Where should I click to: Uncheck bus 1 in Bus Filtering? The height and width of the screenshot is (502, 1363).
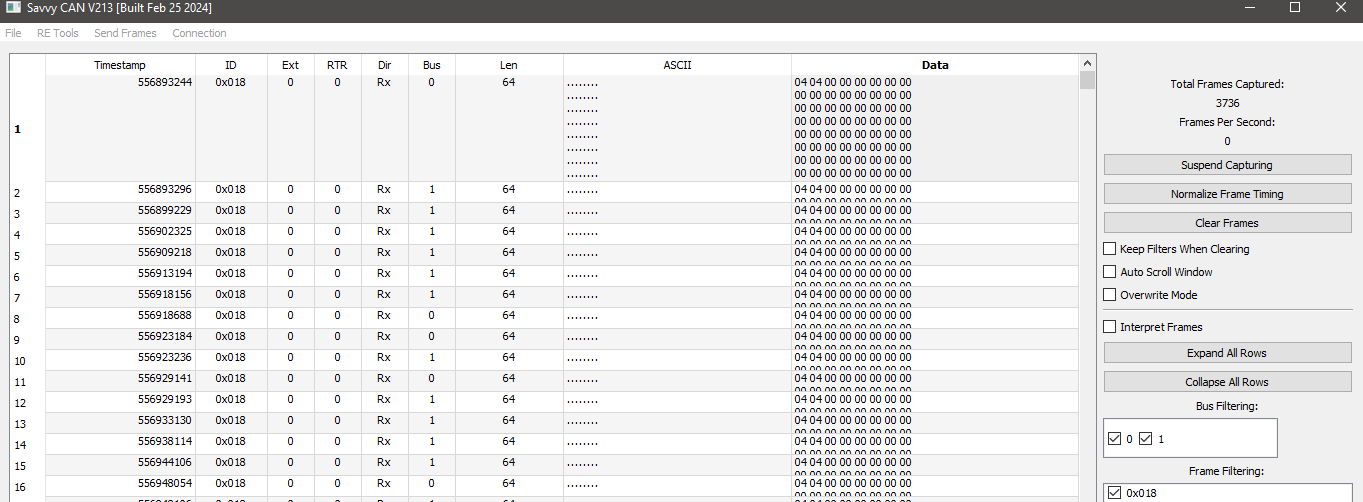(1146, 439)
